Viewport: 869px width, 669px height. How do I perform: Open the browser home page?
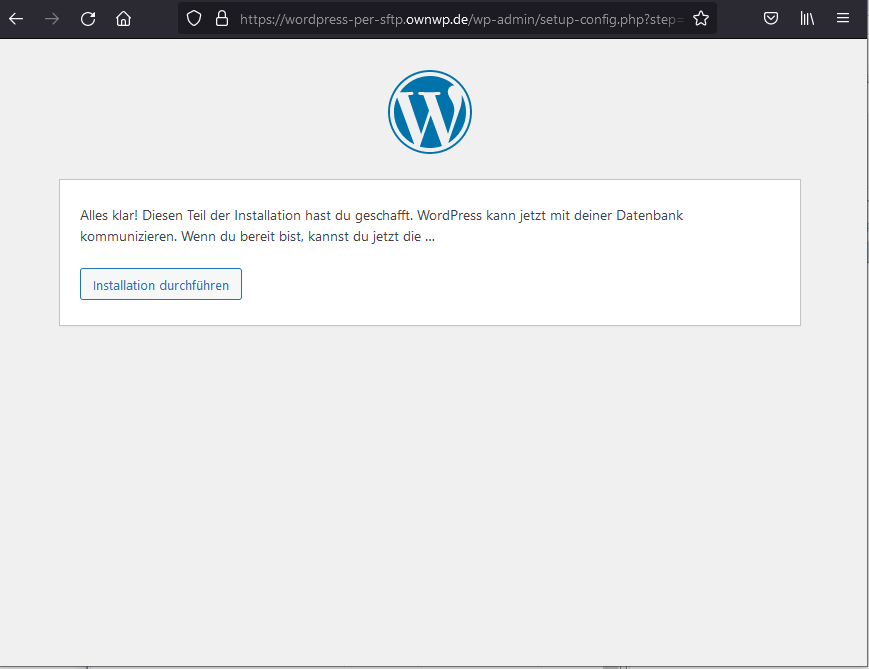[124, 19]
